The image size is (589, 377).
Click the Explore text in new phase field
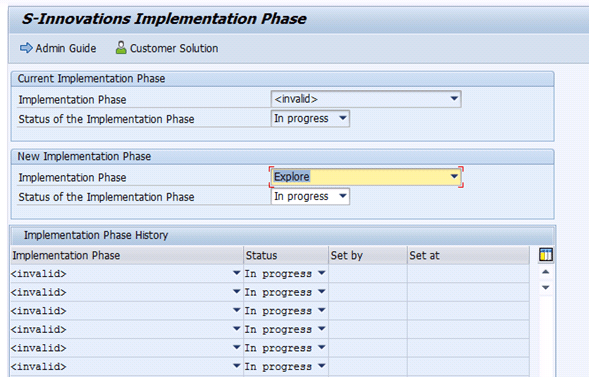pos(292,176)
